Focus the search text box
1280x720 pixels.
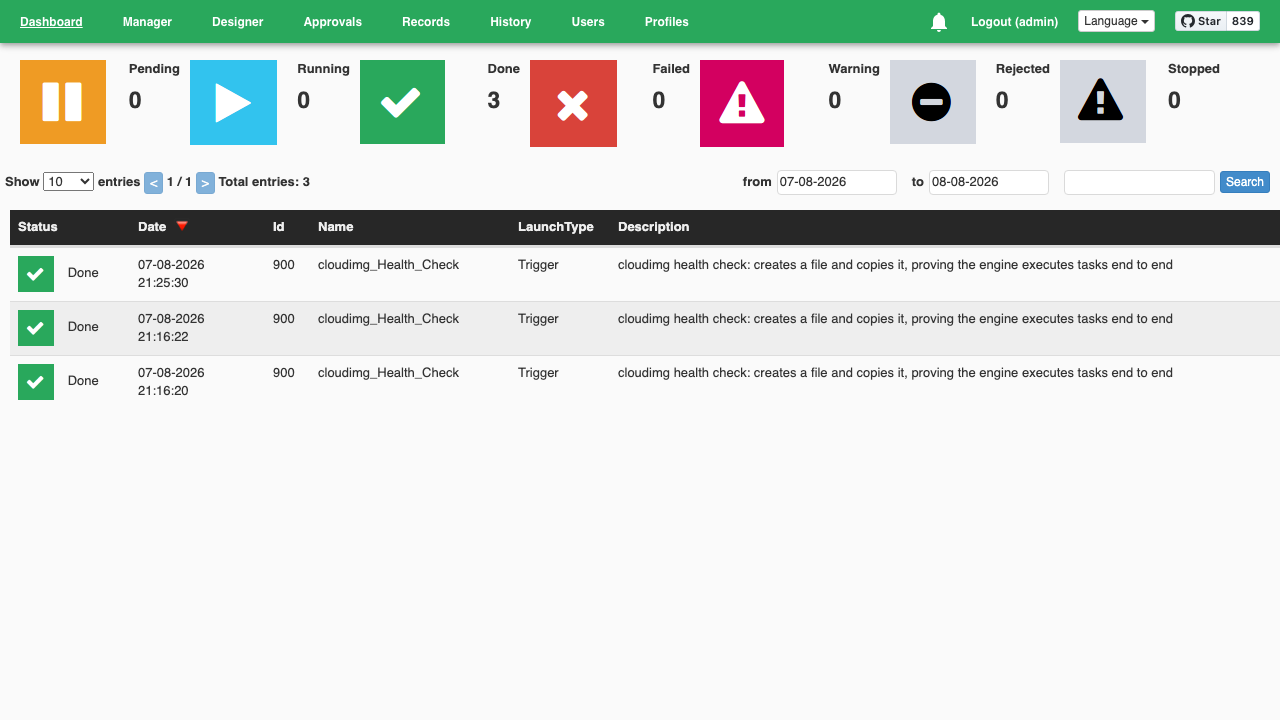[1139, 182]
